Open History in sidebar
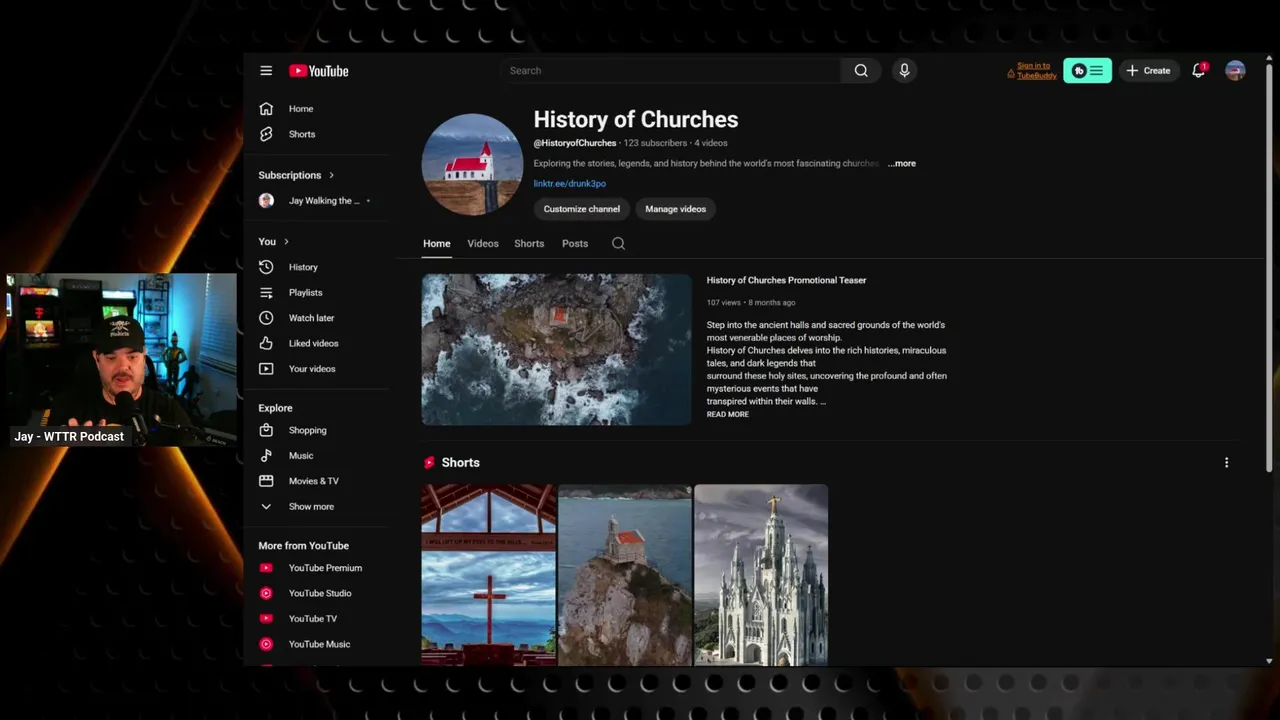 click(303, 267)
